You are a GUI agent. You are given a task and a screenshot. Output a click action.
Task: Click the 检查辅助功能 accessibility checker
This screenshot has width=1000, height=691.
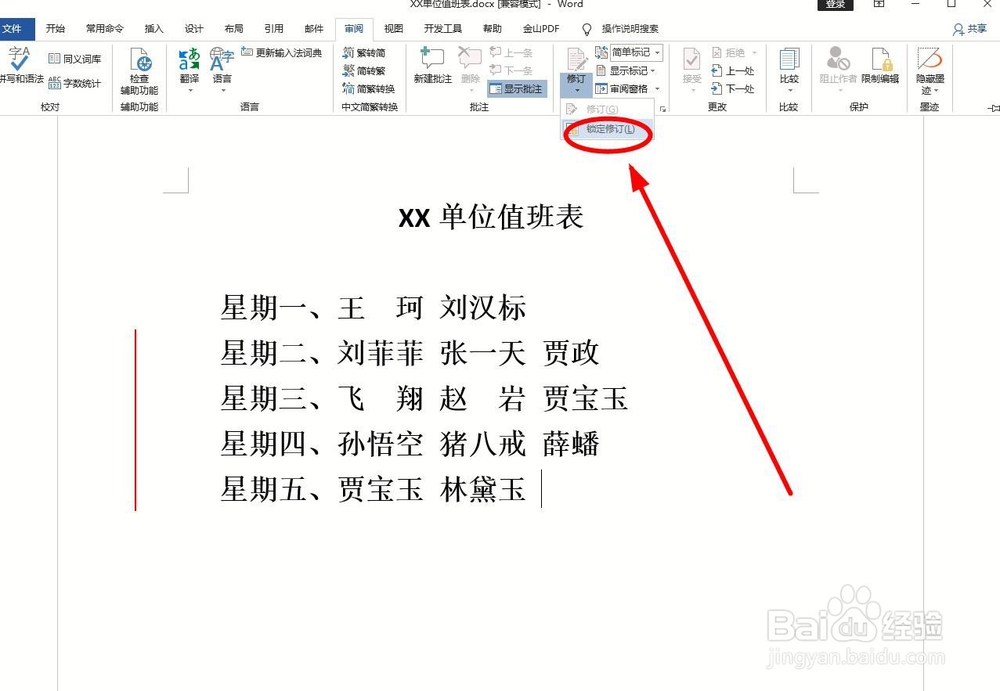pyautogui.click(x=140, y=71)
